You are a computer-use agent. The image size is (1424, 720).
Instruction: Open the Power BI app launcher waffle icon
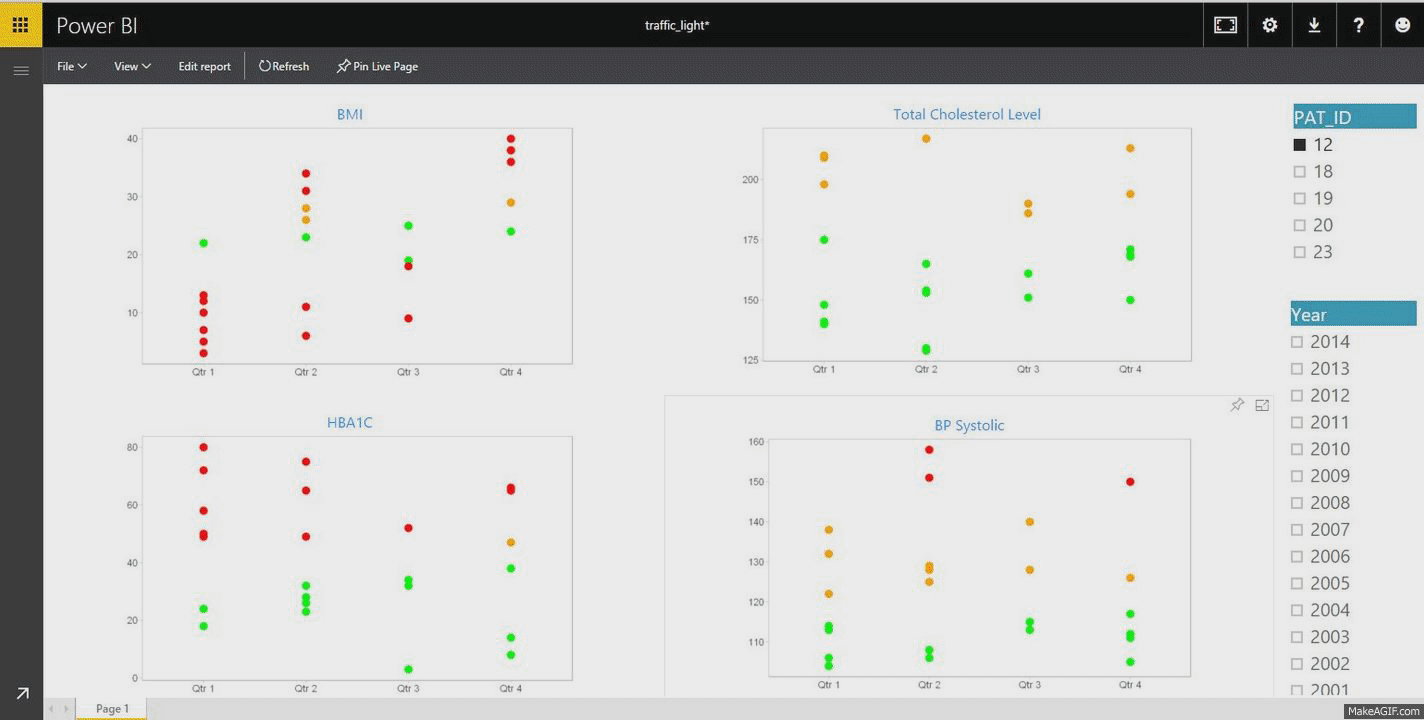click(19, 24)
